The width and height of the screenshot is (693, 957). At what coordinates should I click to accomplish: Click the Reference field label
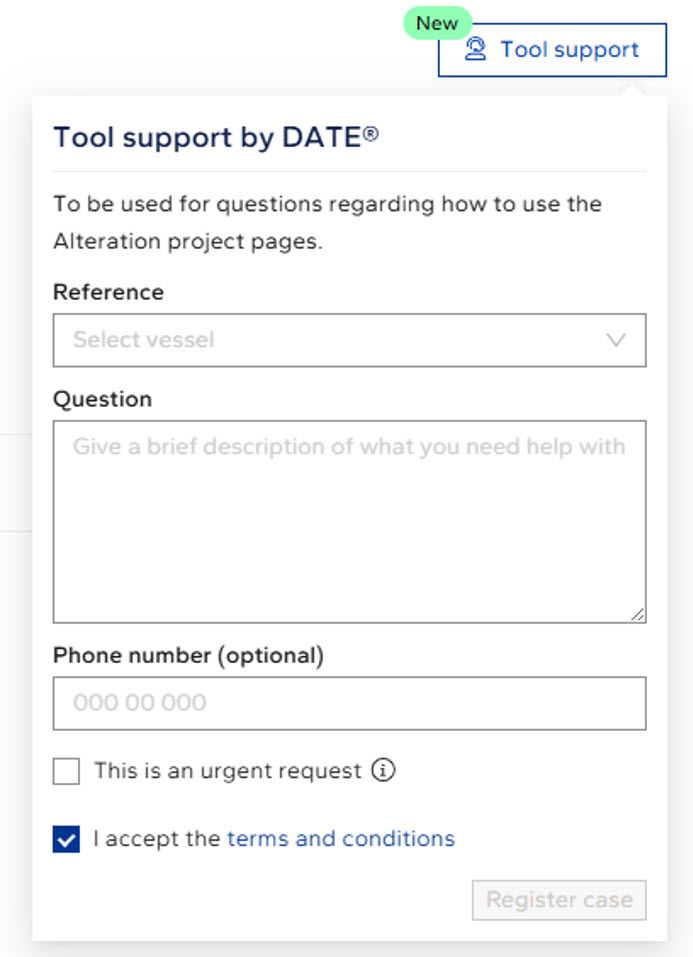tap(108, 292)
